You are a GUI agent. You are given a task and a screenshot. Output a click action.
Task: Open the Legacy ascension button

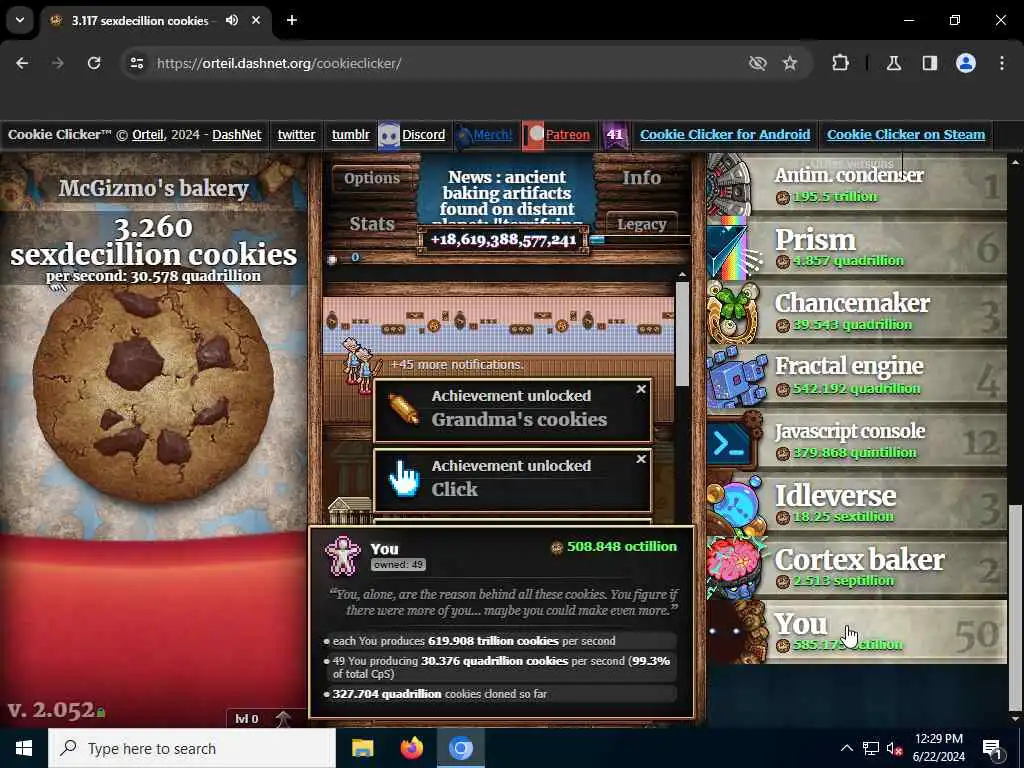pos(641,224)
